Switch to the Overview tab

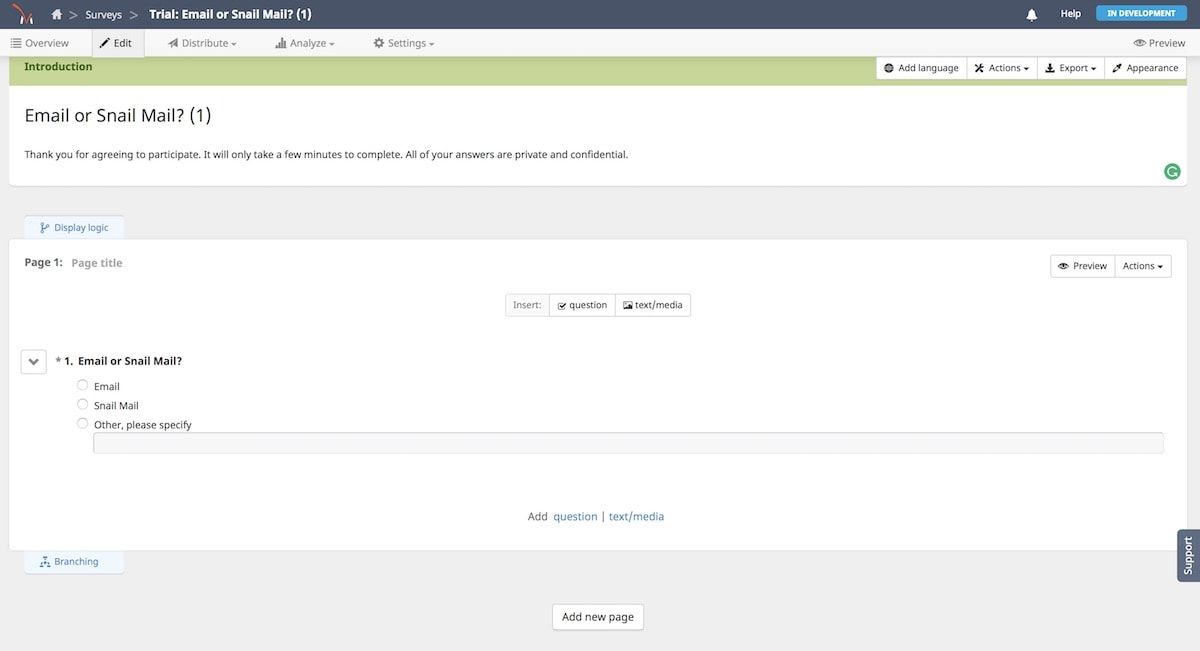[40, 43]
